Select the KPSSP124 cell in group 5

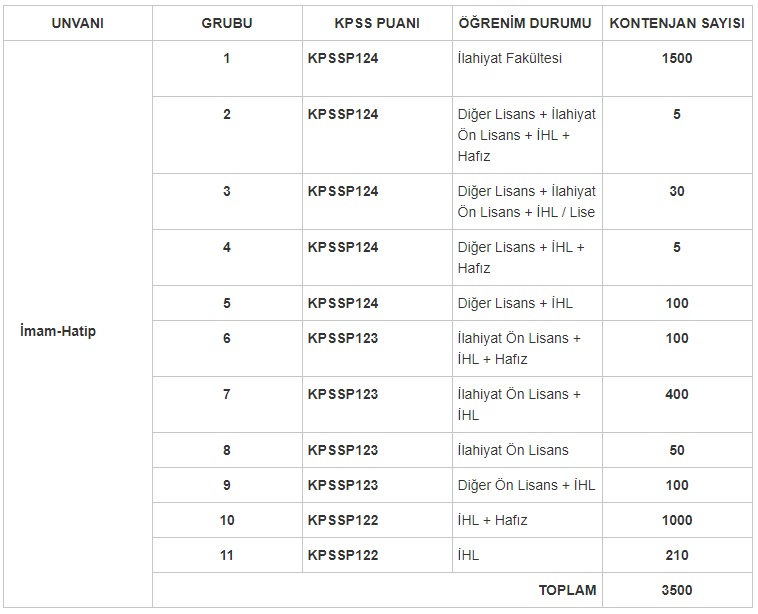(343, 303)
